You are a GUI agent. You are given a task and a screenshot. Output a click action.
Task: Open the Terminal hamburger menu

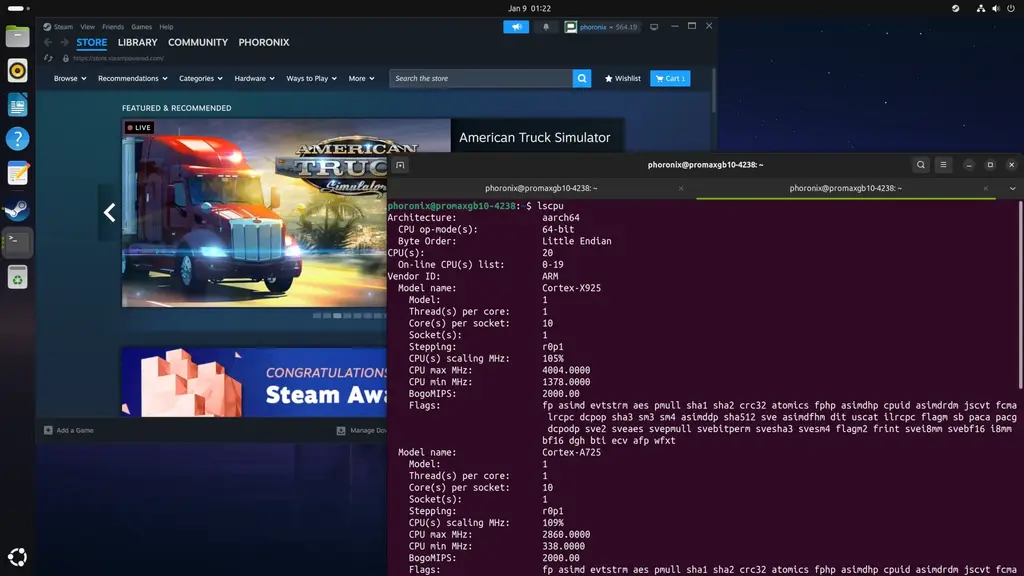tap(943, 165)
